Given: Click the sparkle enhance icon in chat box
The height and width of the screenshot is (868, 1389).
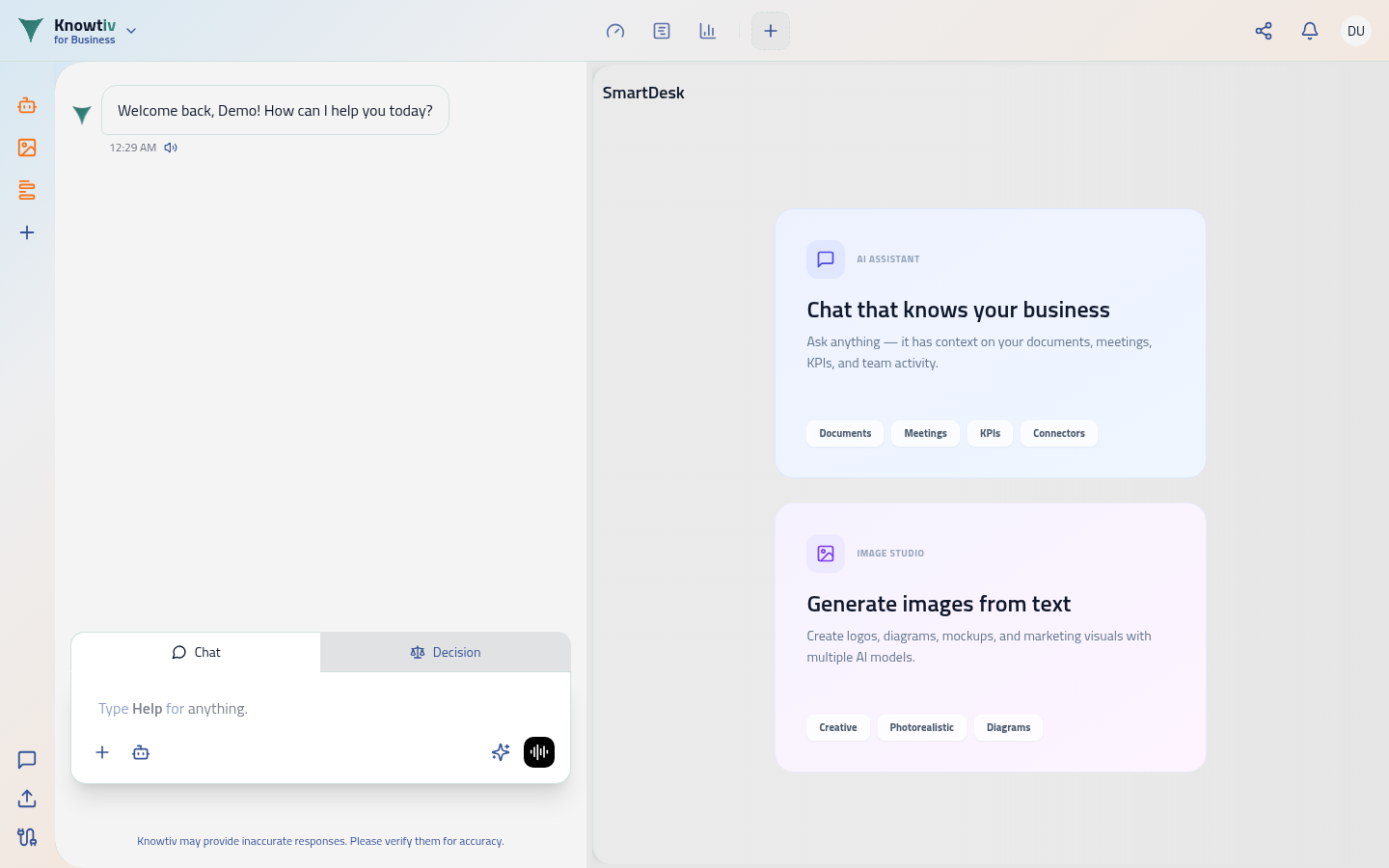Looking at the screenshot, I should click(501, 752).
